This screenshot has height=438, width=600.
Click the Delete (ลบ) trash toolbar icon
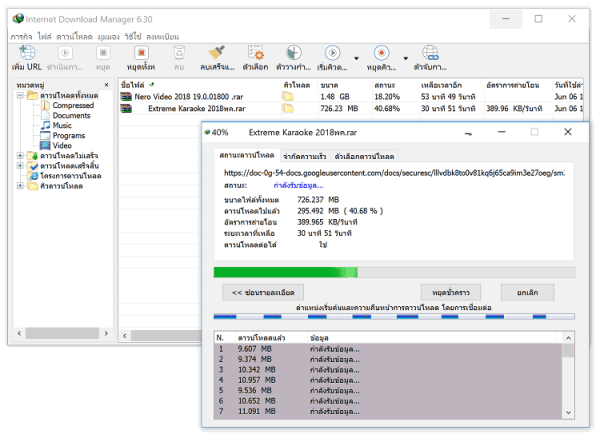click(x=179, y=53)
